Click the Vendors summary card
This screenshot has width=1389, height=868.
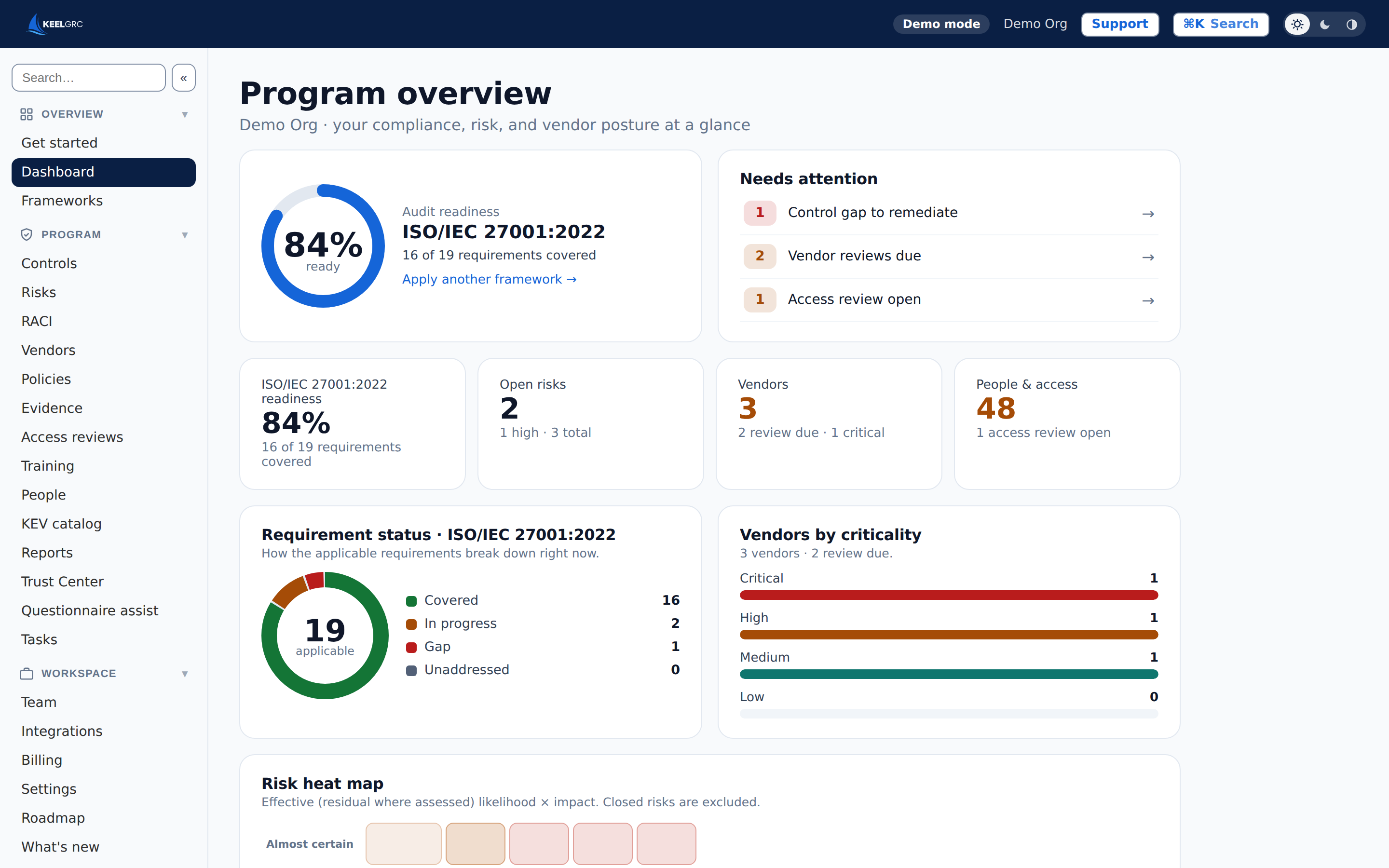pyautogui.click(x=829, y=424)
